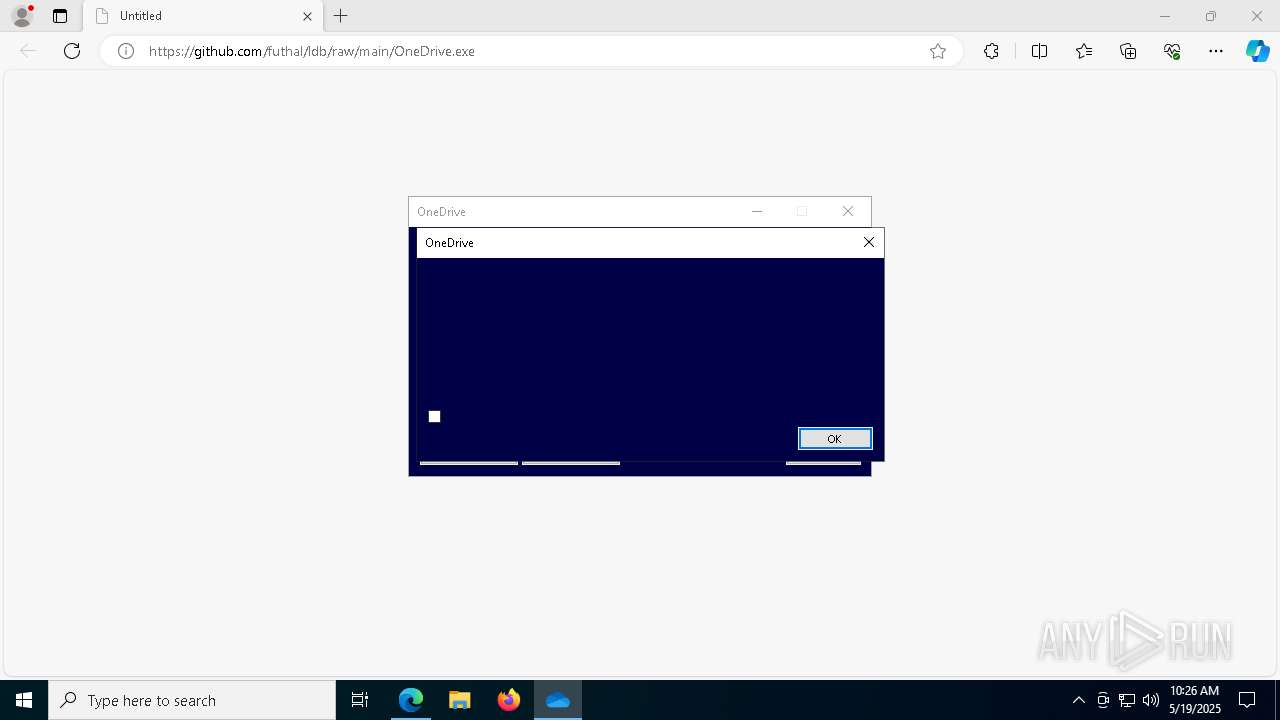The image size is (1280, 720).
Task: Select the OneDrive taskbar icon
Action: pyautogui.click(x=558, y=700)
